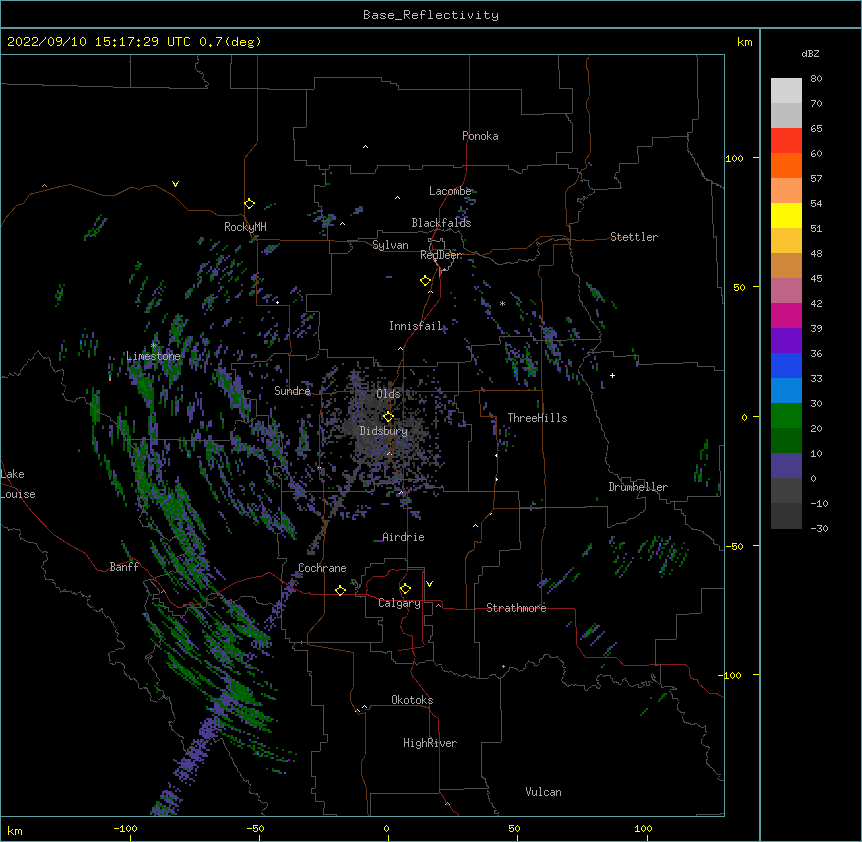862x842 pixels.
Task: Click the Stettler city label
Action: (634, 237)
